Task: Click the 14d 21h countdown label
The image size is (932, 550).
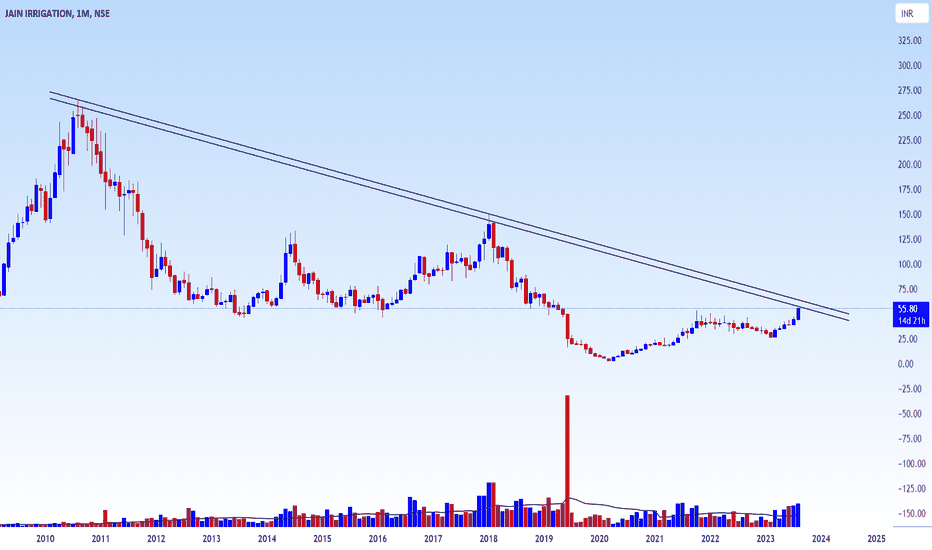Action: 911,320
